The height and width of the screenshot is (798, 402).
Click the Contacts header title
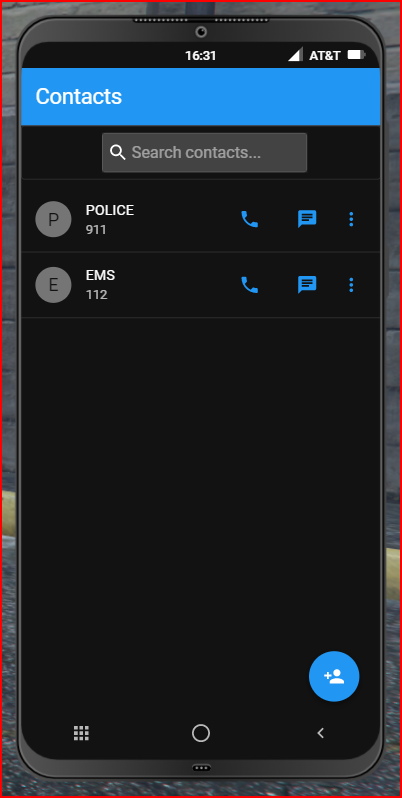point(79,97)
